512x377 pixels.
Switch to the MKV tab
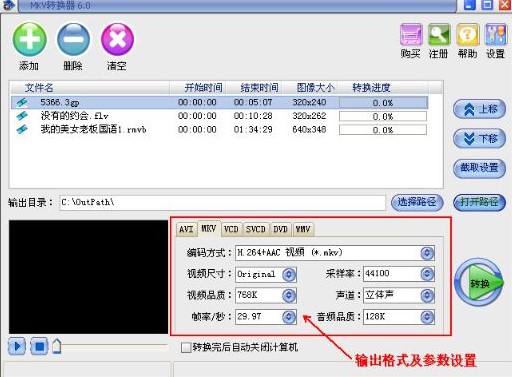[x=209, y=228]
